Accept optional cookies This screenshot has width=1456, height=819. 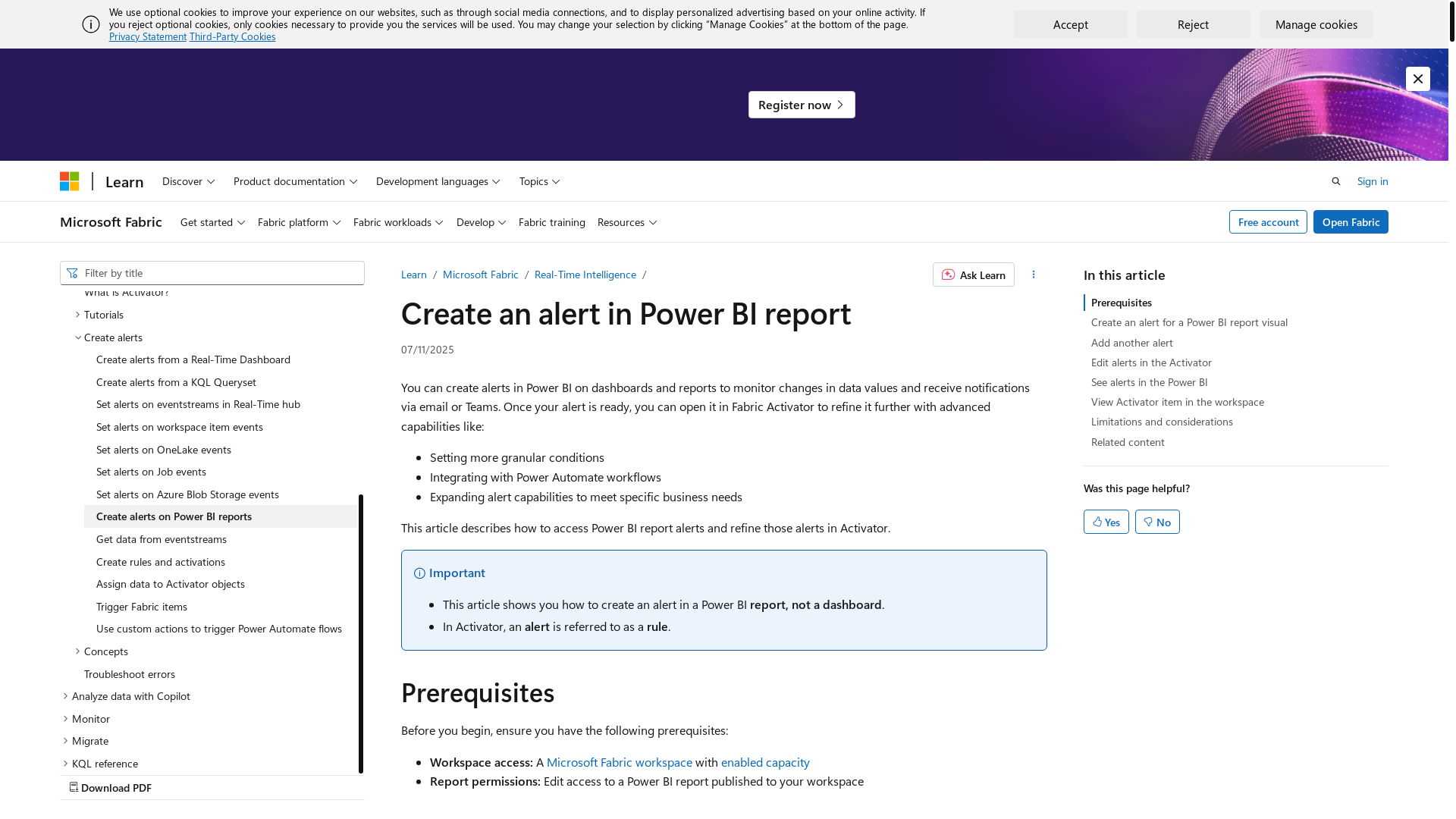tap(1071, 24)
